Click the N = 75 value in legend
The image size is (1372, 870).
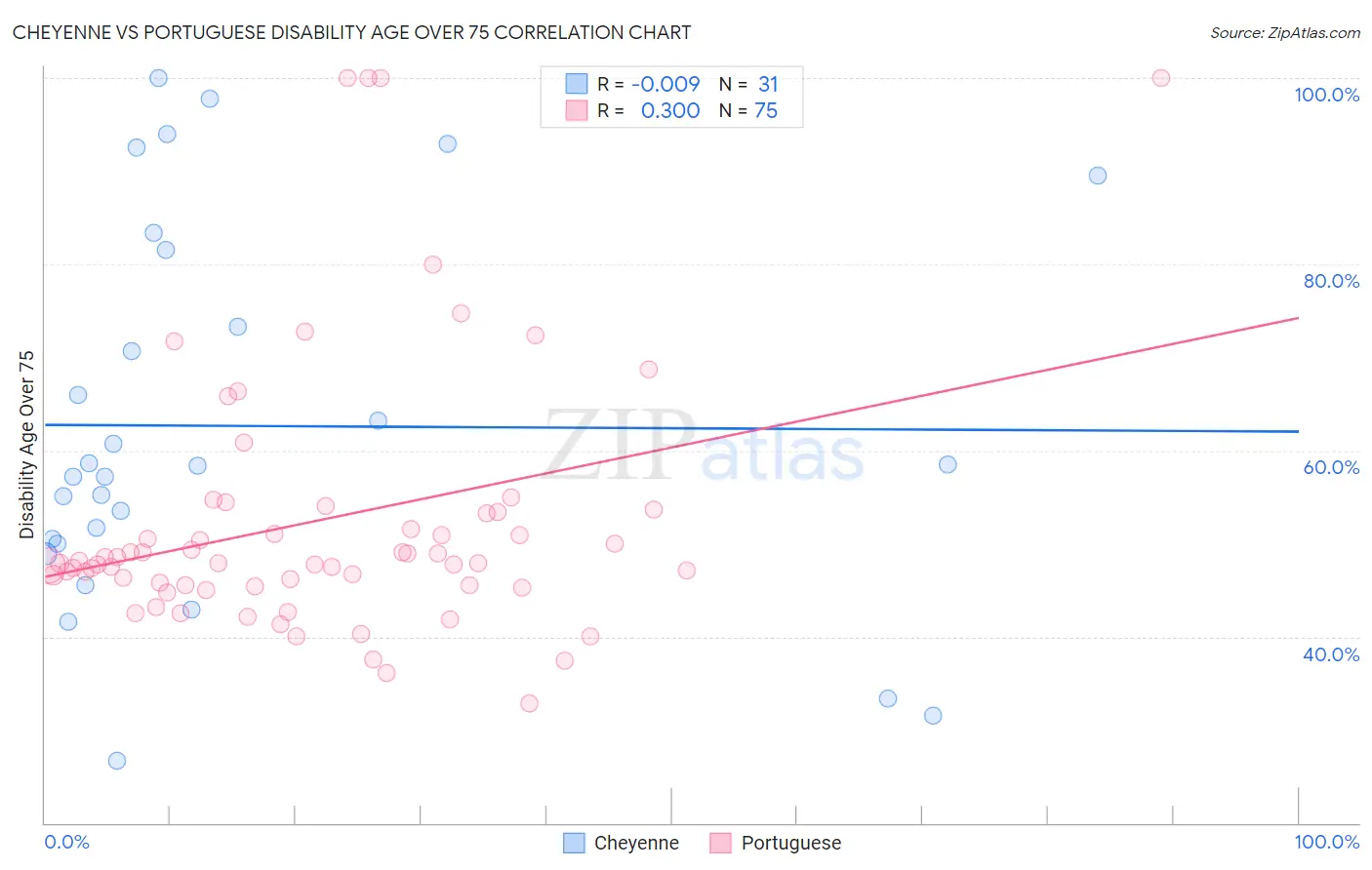tap(748, 110)
